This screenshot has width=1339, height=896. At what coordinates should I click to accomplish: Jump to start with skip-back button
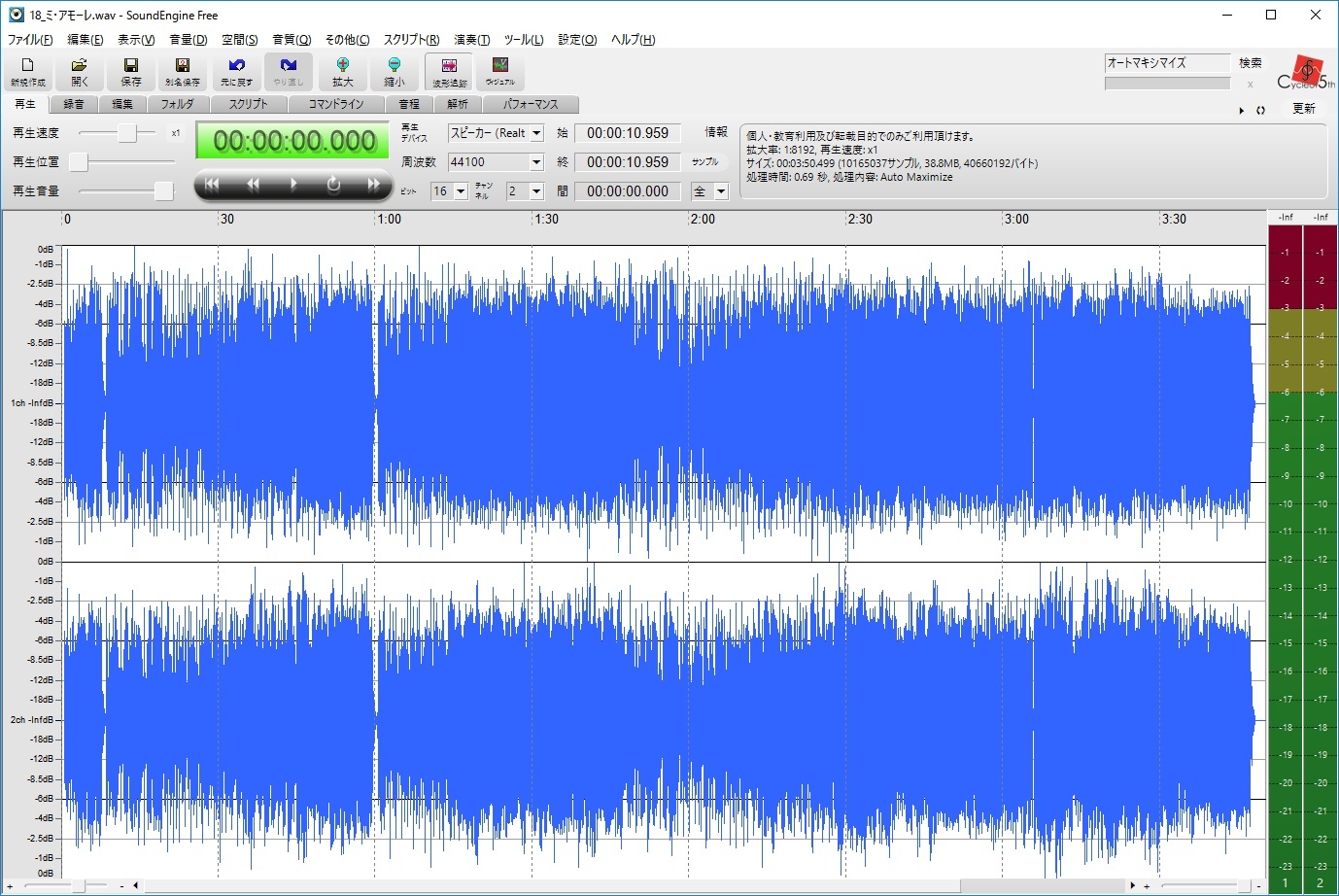(212, 185)
